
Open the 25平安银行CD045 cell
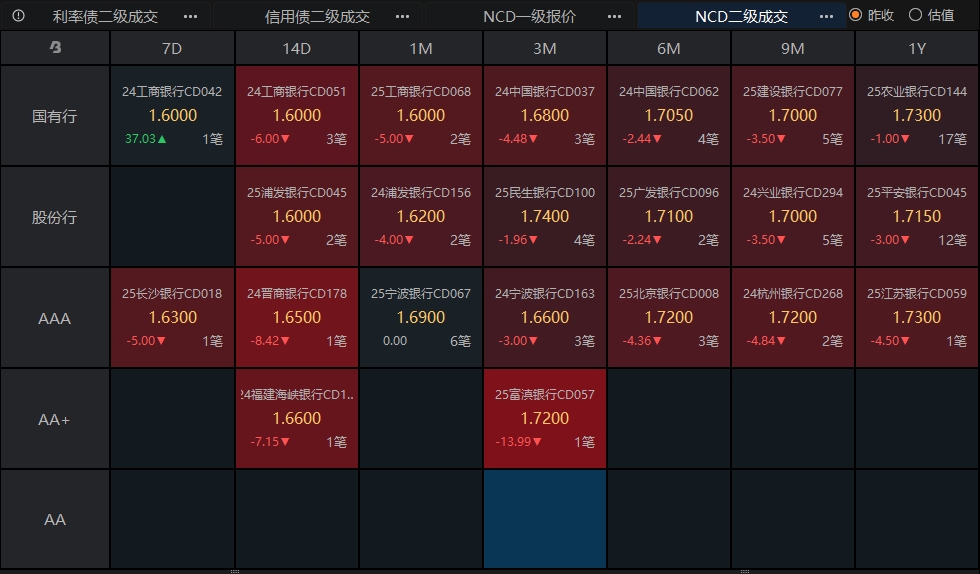coord(917,217)
